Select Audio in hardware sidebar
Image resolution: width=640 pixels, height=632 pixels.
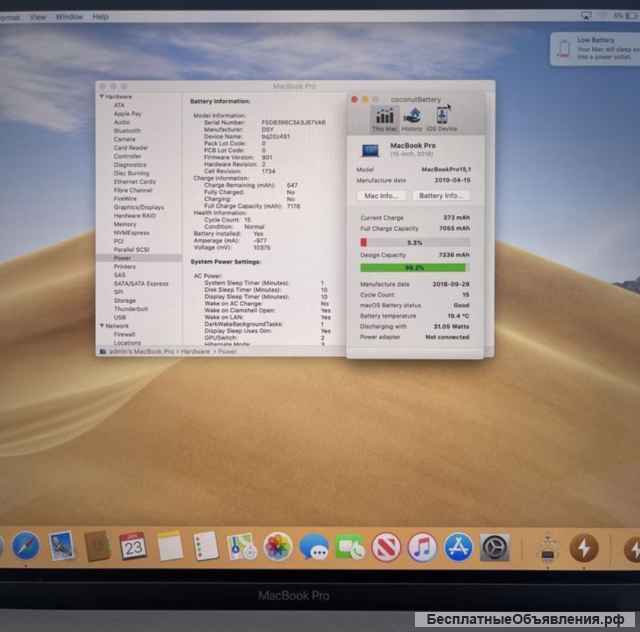pos(122,122)
